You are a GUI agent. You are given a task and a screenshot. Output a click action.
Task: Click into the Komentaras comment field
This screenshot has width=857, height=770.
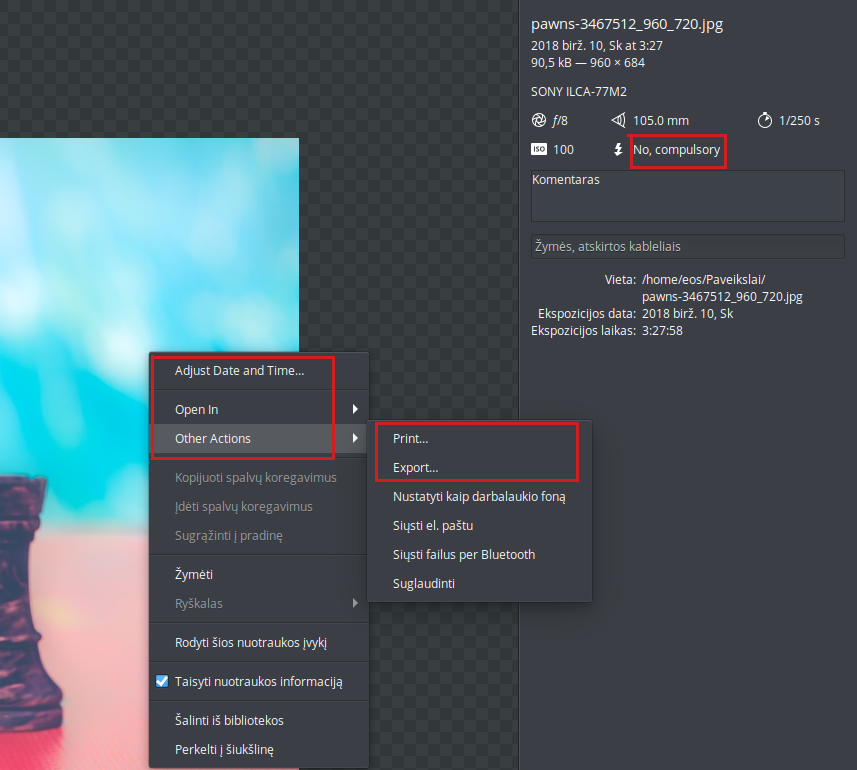point(688,196)
